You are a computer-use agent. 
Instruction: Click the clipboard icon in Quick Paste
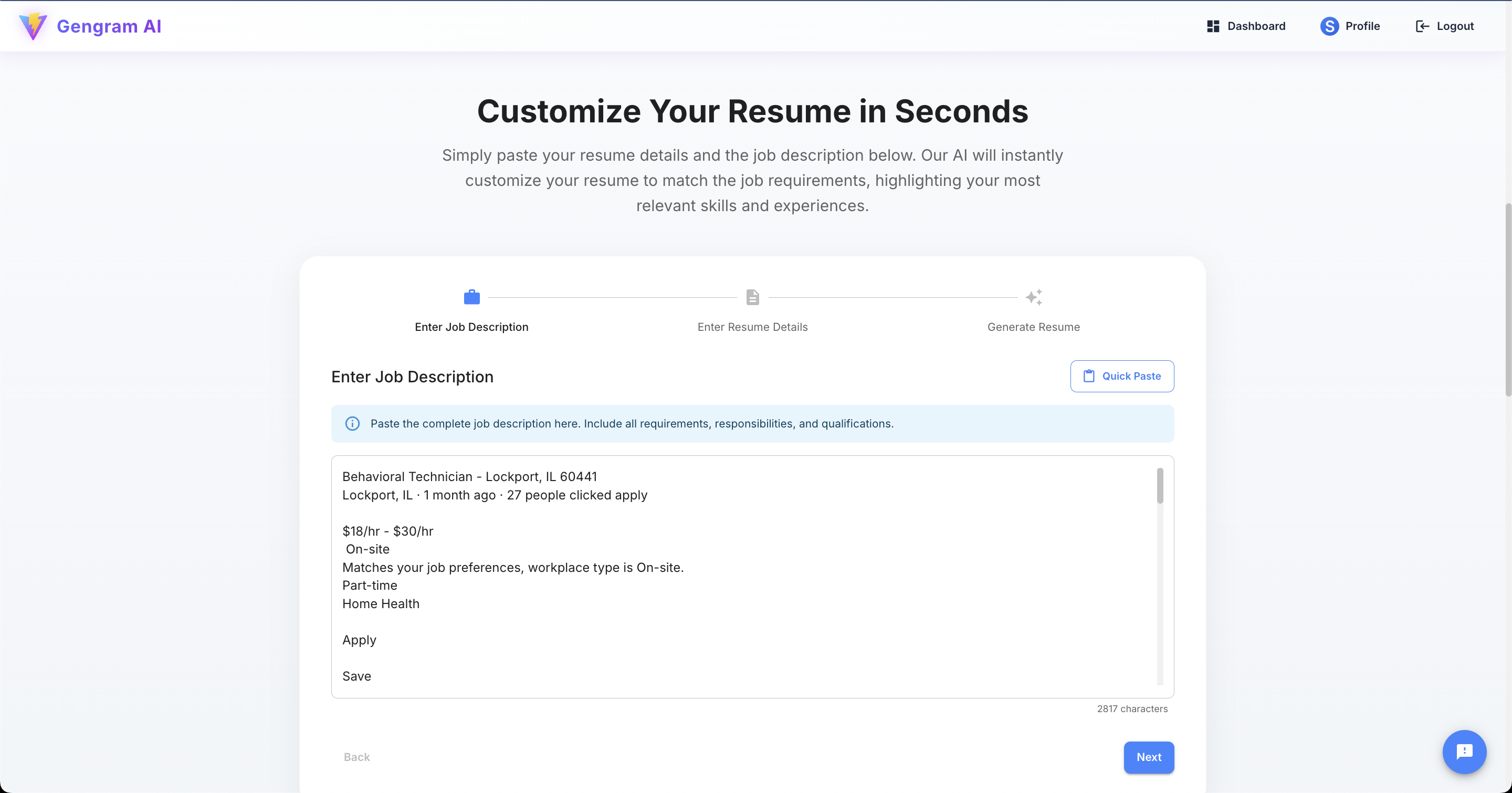(1089, 376)
